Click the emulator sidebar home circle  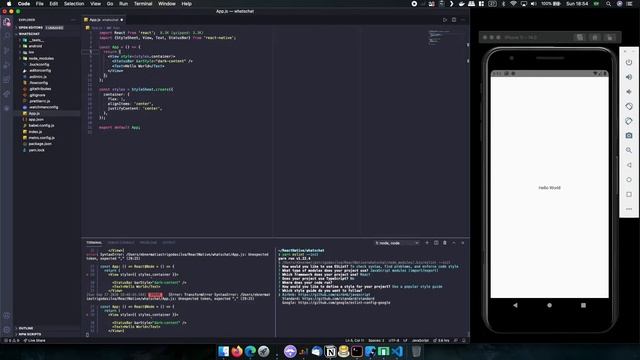(x=629, y=180)
